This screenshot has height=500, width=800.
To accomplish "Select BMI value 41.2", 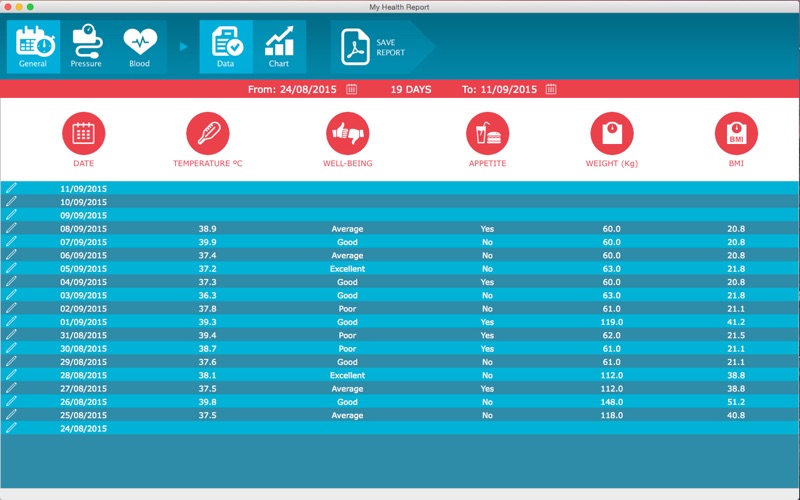I will (x=736, y=322).
